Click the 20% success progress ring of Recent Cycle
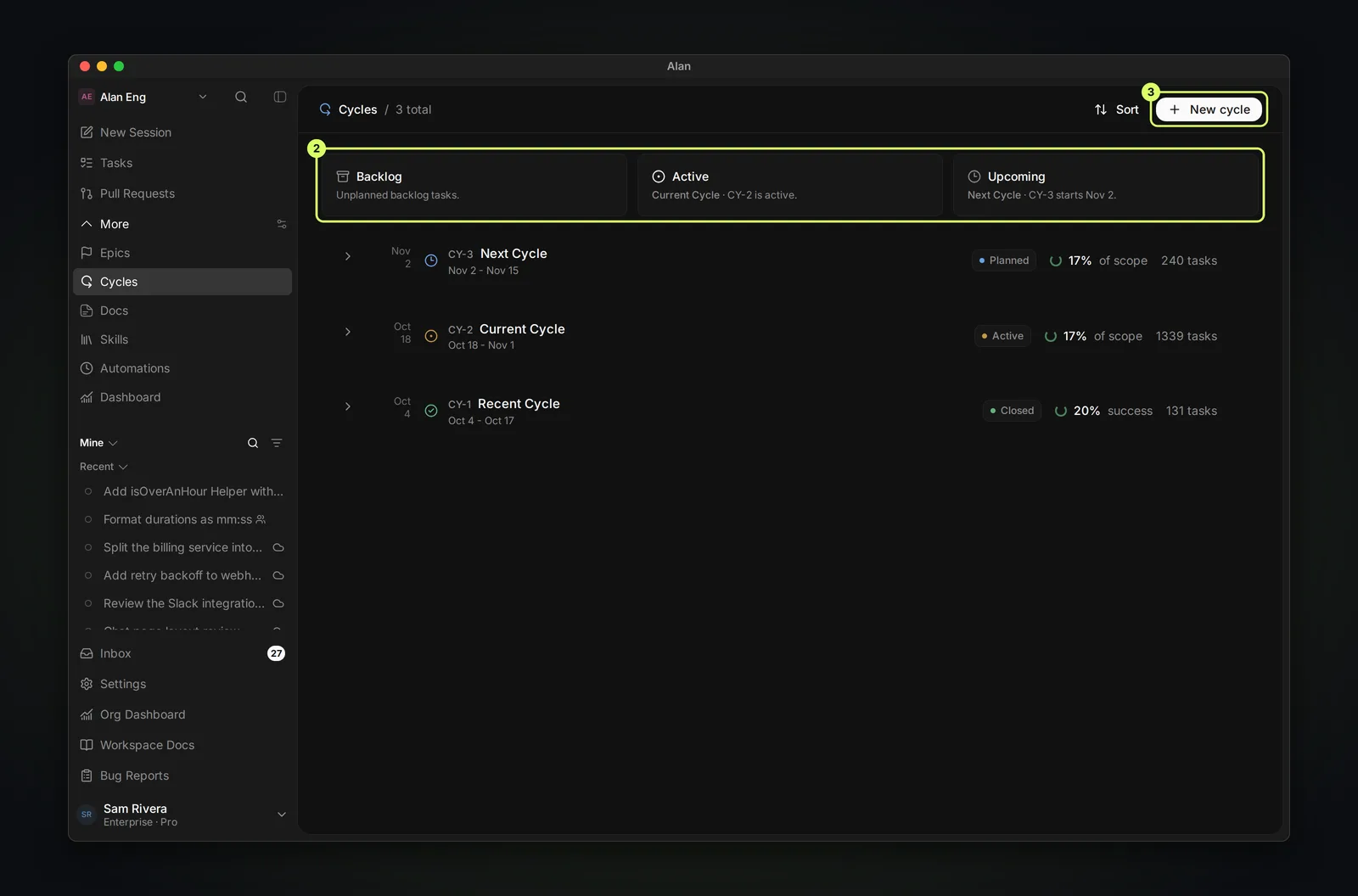The image size is (1358, 896). click(1061, 411)
